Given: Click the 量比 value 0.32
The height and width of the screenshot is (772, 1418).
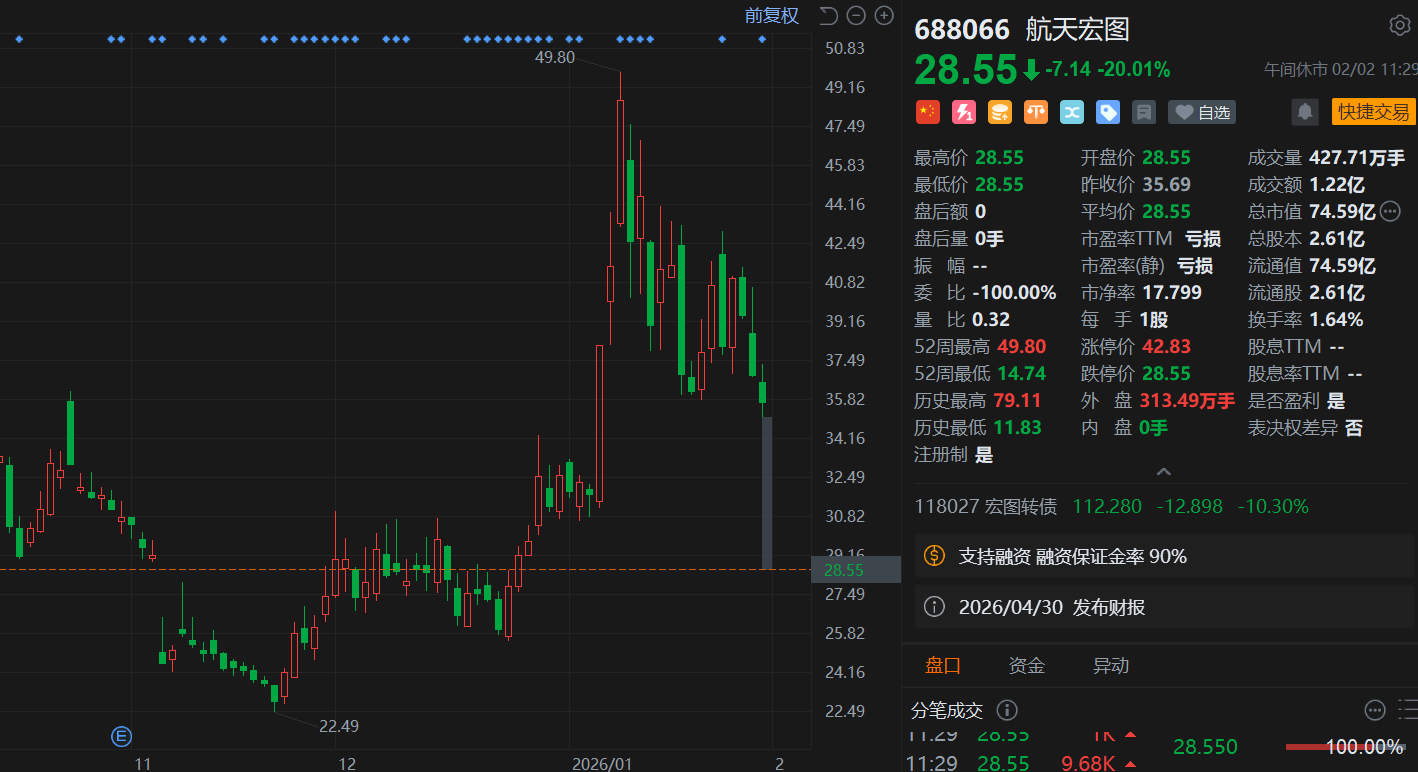Looking at the screenshot, I should tap(991, 320).
